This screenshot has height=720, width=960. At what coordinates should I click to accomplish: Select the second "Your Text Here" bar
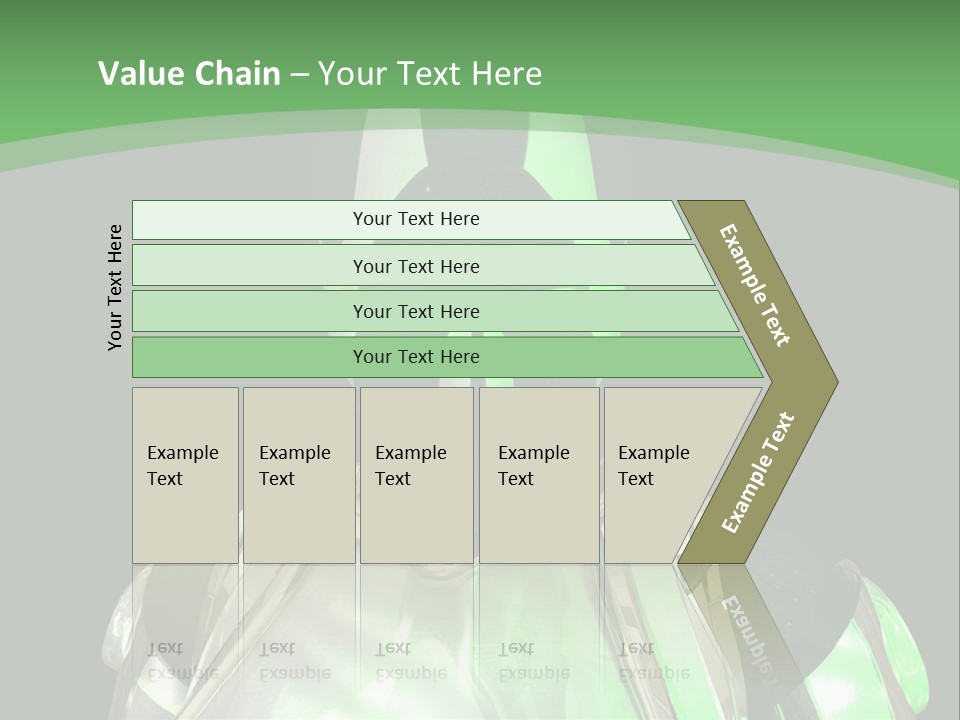point(416,266)
